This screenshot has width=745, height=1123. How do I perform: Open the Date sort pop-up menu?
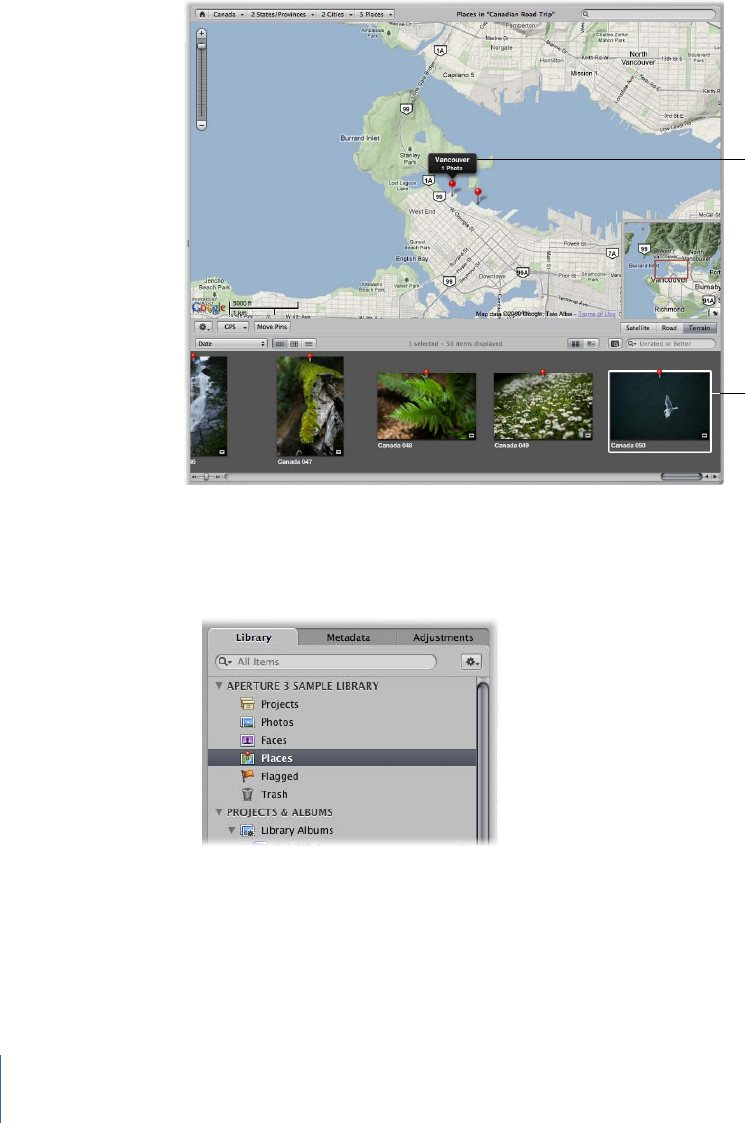(231, 344)
